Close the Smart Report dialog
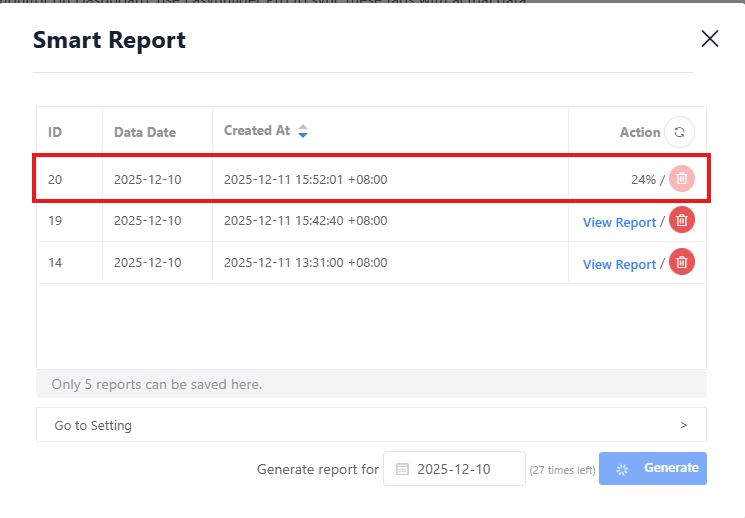745x518 pixels. pos(710,39)
